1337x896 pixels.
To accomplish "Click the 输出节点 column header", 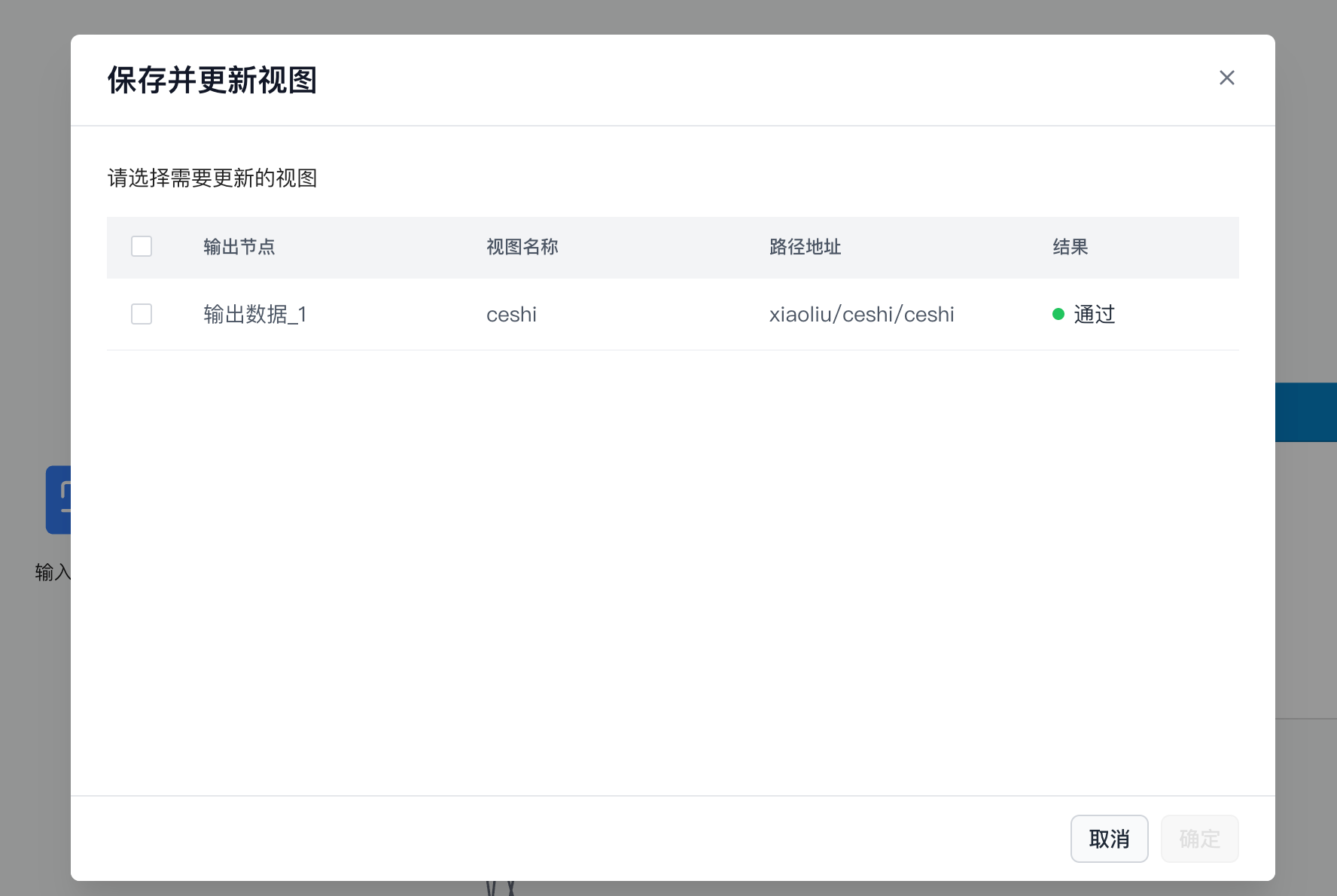I will [x=239, y=247].
